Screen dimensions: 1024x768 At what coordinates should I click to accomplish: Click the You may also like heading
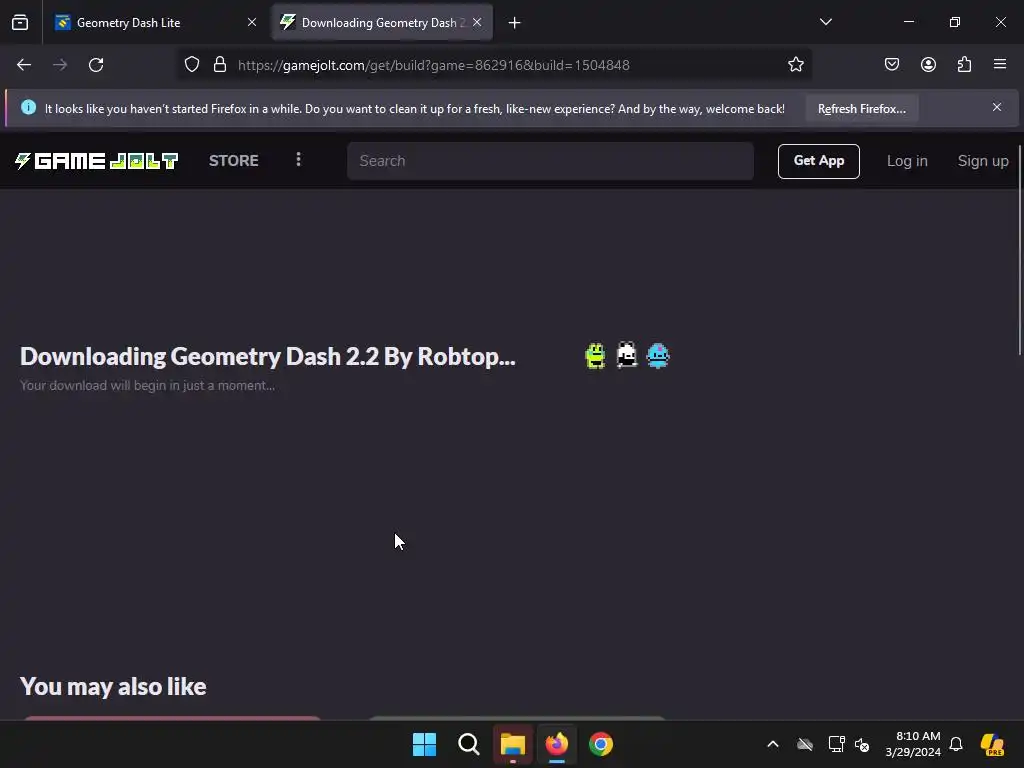coord(113,686)
